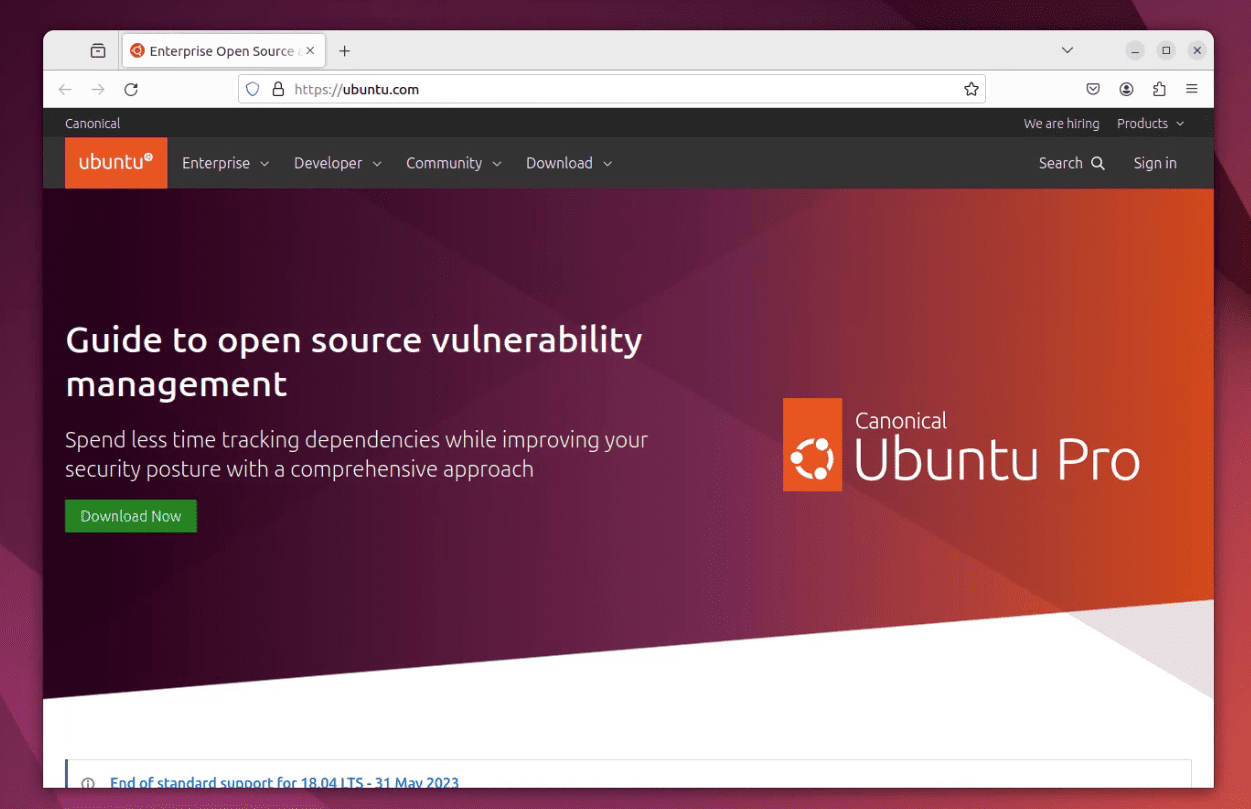Go forward to next page
This screenshot has height=809, width=1251.
click(98, 89)
